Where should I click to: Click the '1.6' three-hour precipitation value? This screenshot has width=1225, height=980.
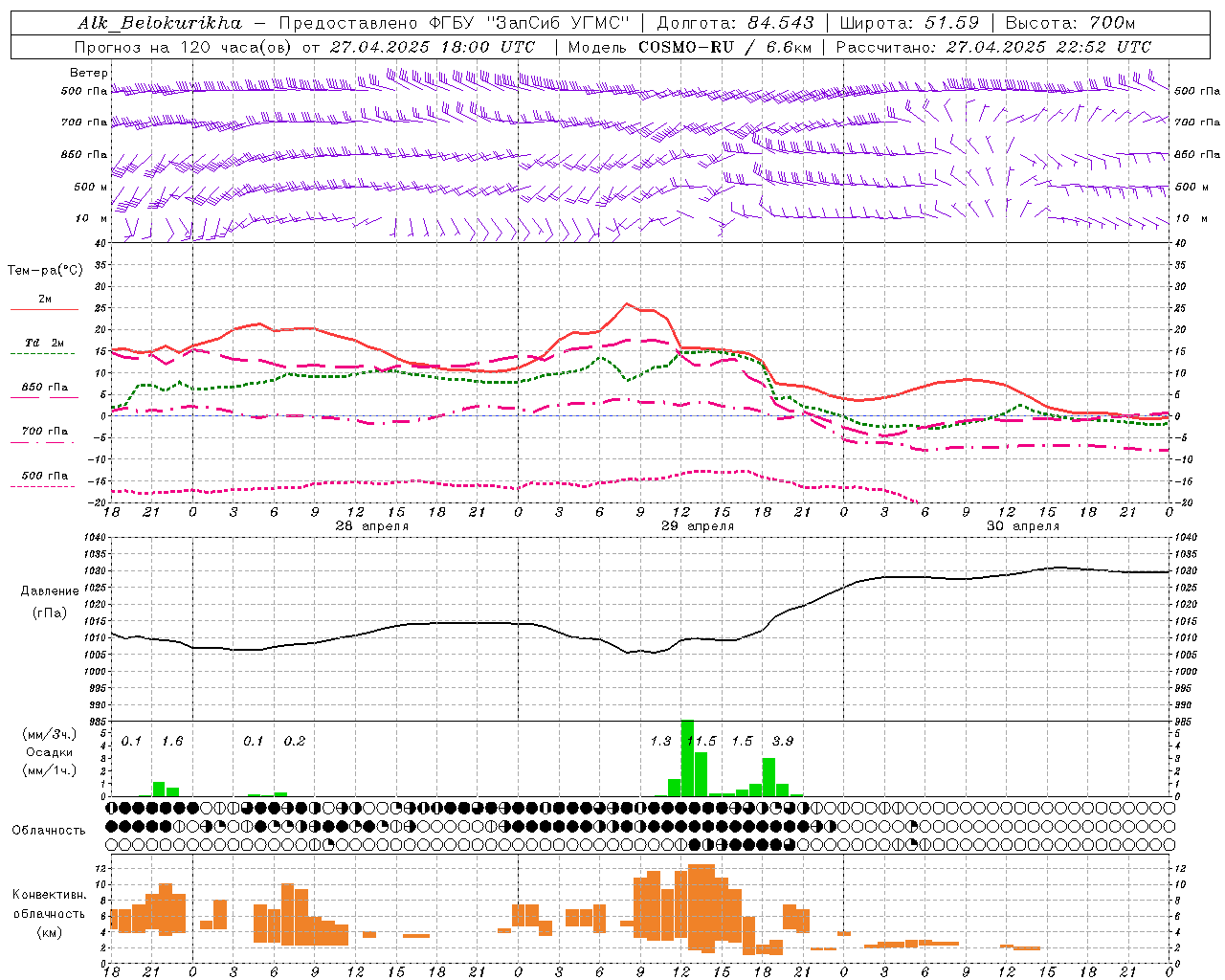pyautogui.click(x=172, y=742)
